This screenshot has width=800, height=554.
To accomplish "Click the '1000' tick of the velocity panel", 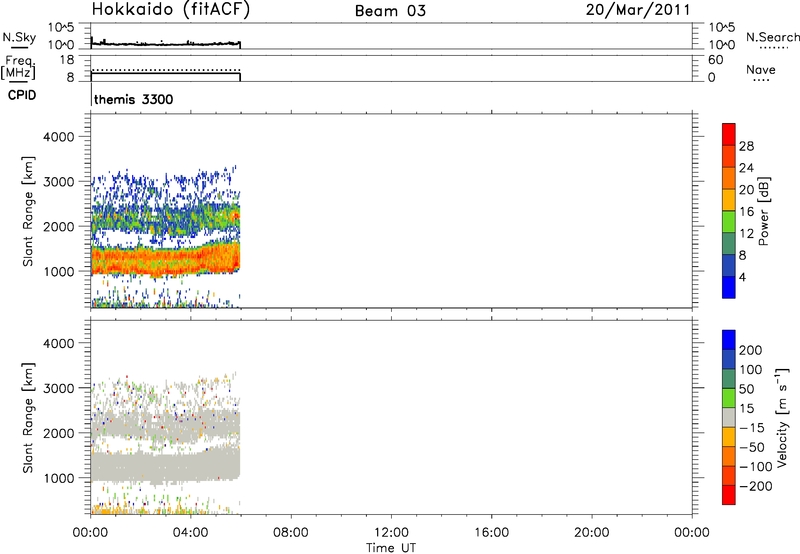I will [58, 478].
